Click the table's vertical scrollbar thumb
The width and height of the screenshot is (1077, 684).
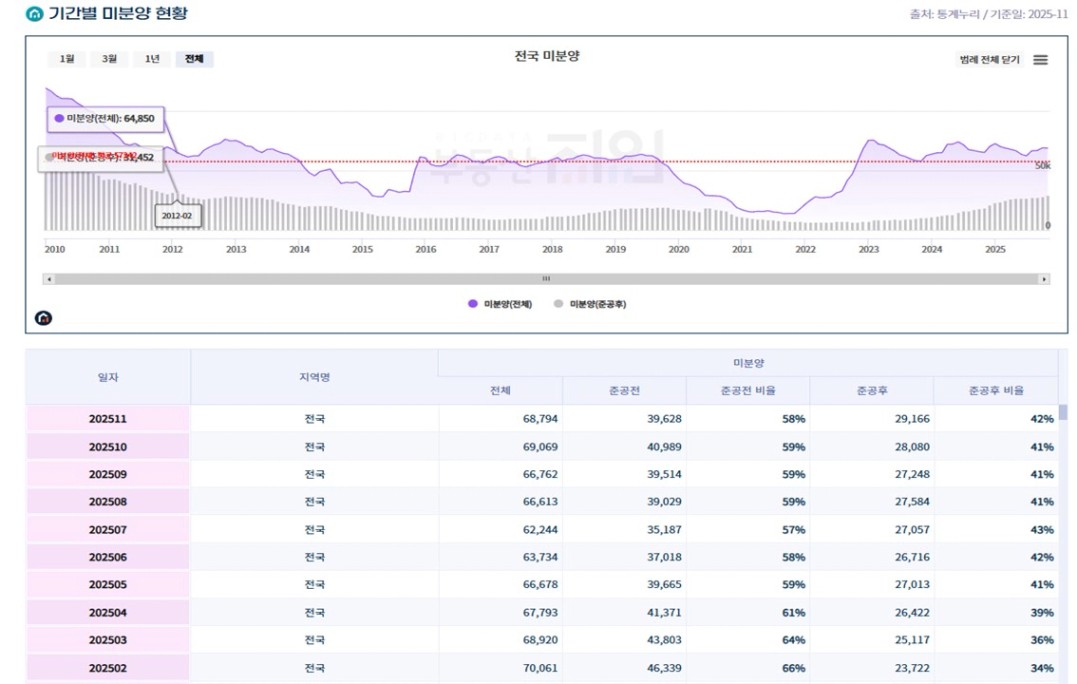point(1062,412)
